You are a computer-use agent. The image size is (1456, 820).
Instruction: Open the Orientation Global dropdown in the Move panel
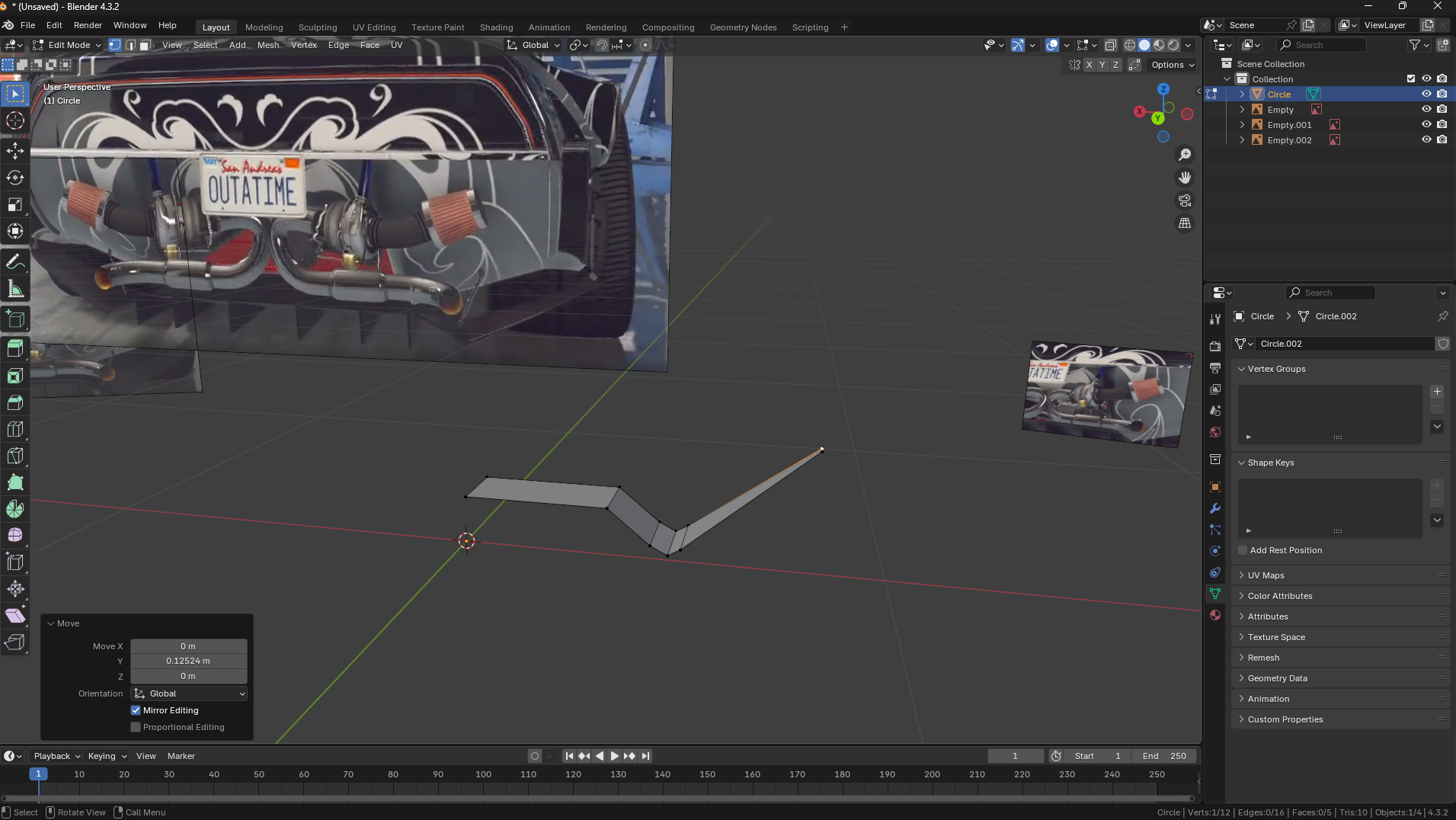point(189,693)
